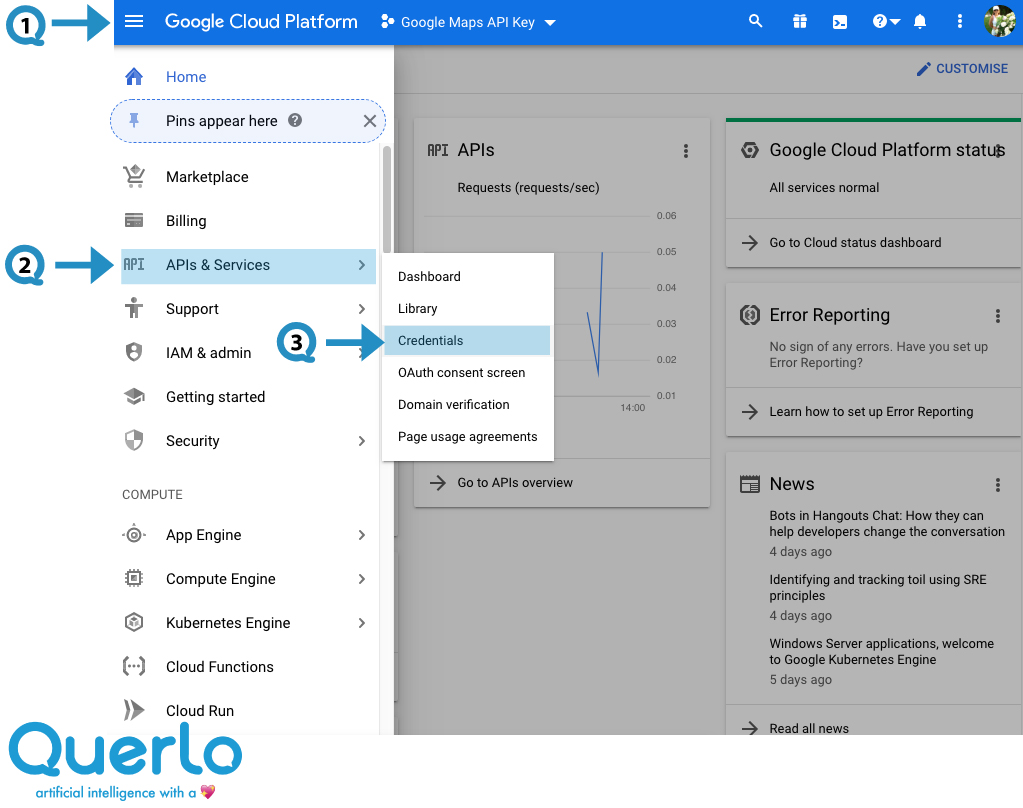This screenshot has height=808, width=1023.
Task: Open the hamburger navigation menu
Action: click(134, 22)
